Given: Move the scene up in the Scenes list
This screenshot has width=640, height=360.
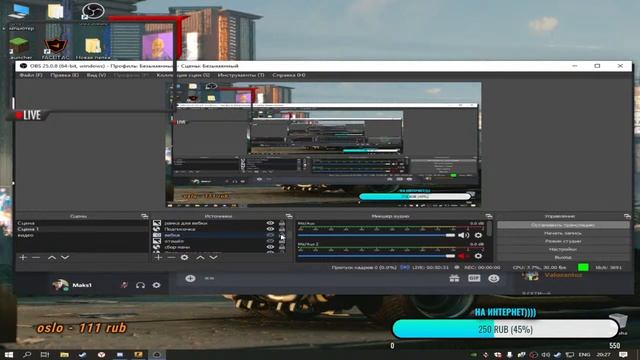Looking at the screenshot, I should click(51, 258).
